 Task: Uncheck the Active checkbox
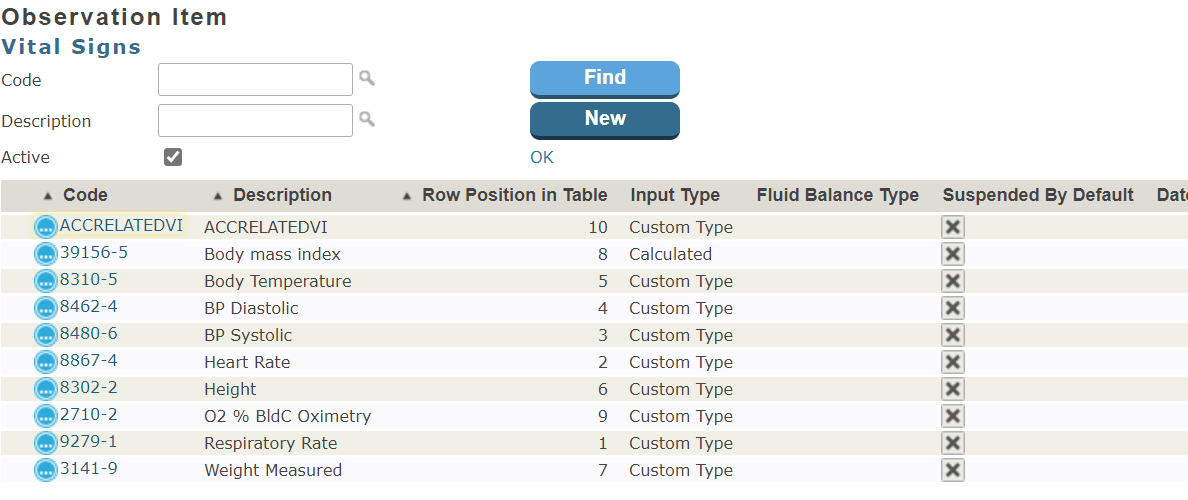tap(173, 157)
